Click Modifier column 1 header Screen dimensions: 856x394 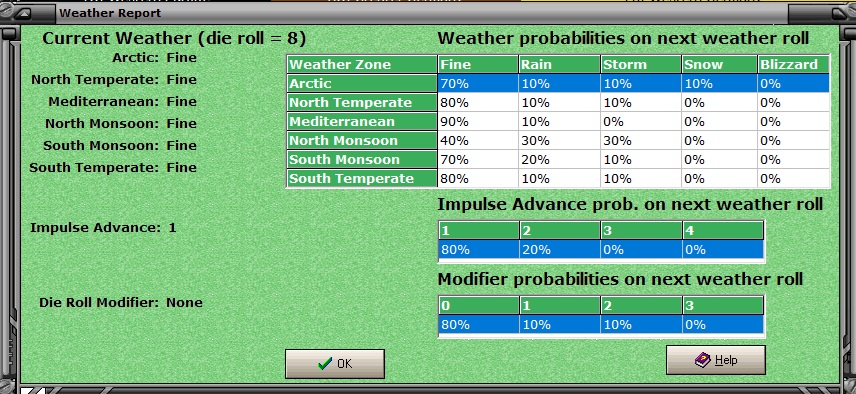560,305
